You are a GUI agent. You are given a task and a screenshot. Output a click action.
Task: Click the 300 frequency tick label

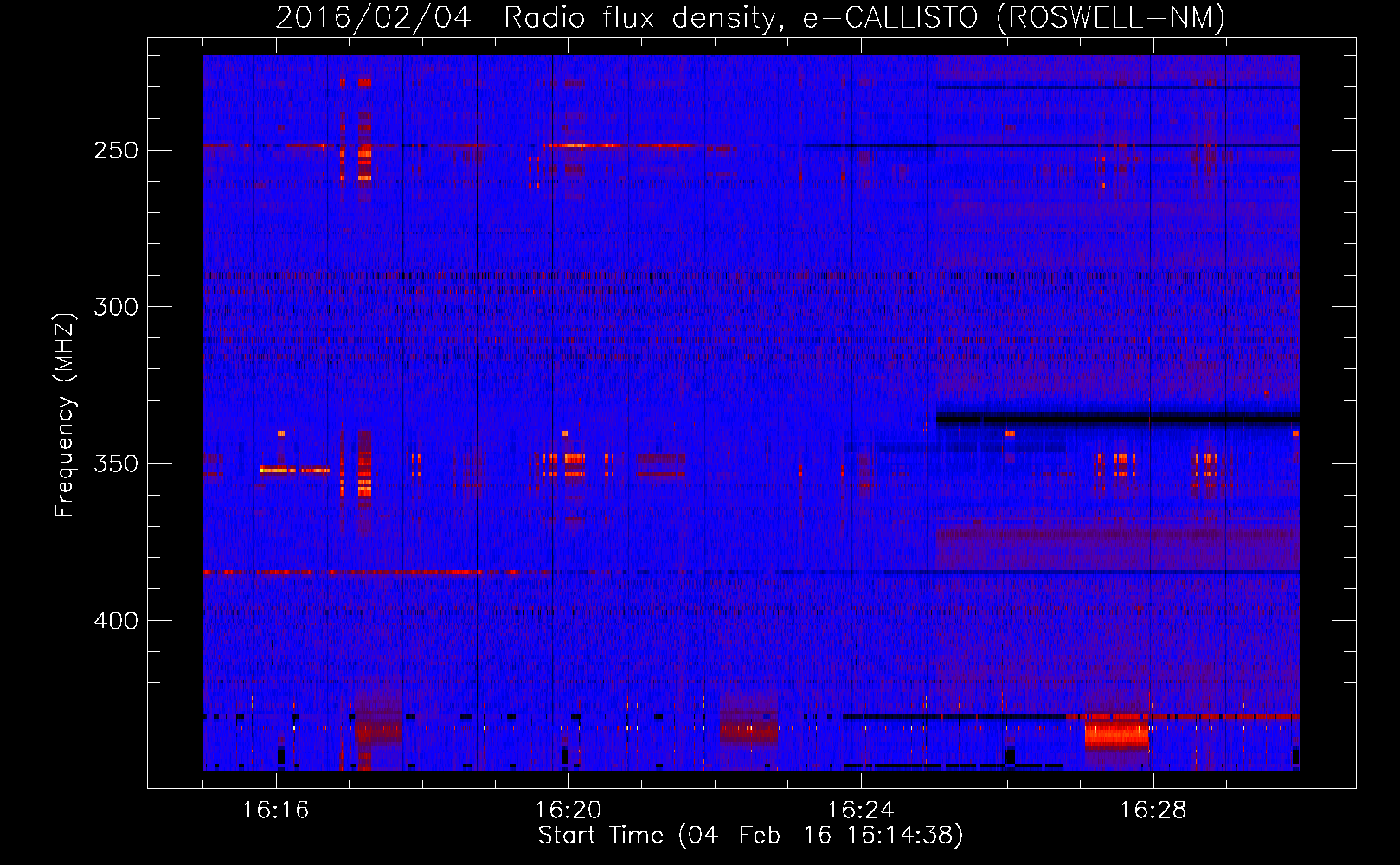[116, 307]
